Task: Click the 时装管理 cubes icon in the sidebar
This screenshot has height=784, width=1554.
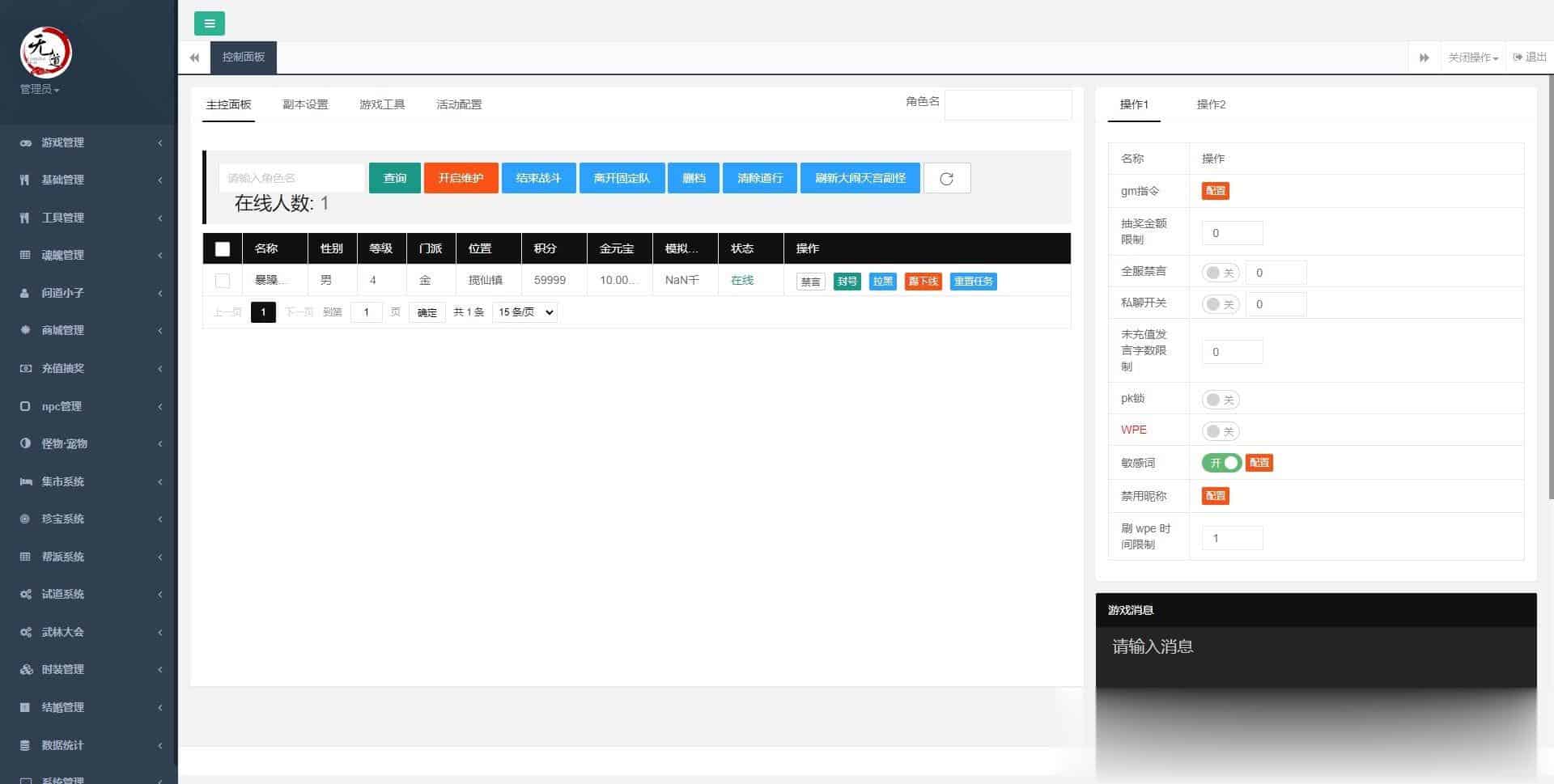Action: (x=26, y=669)
